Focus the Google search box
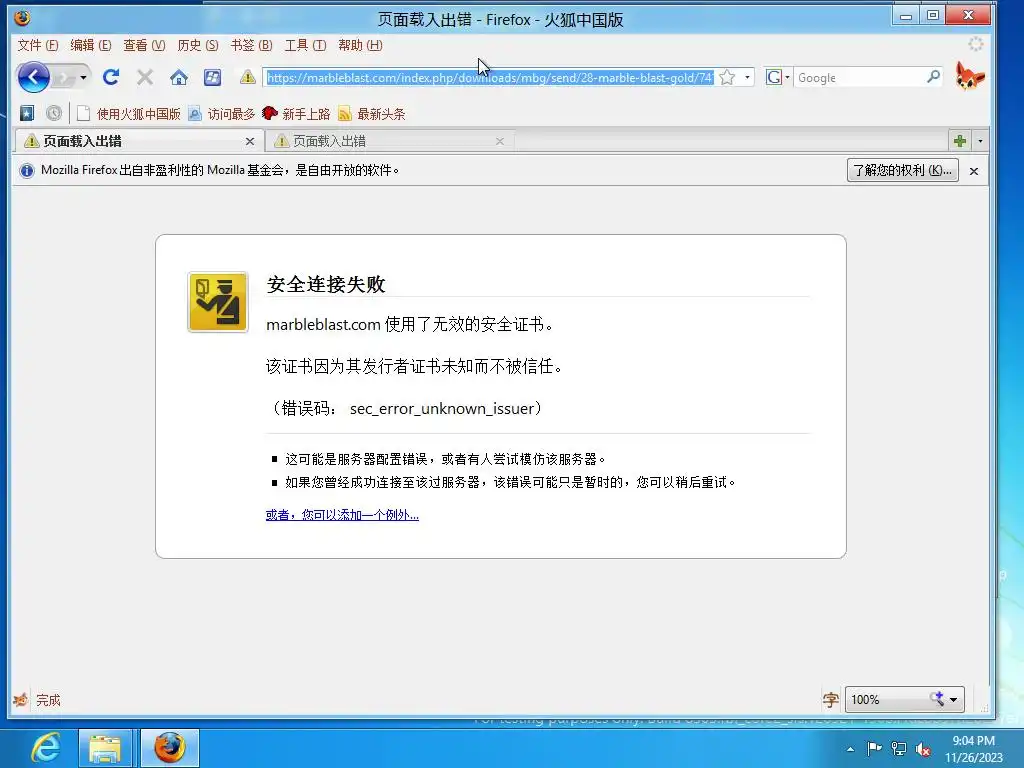 (x=859, y=78)
